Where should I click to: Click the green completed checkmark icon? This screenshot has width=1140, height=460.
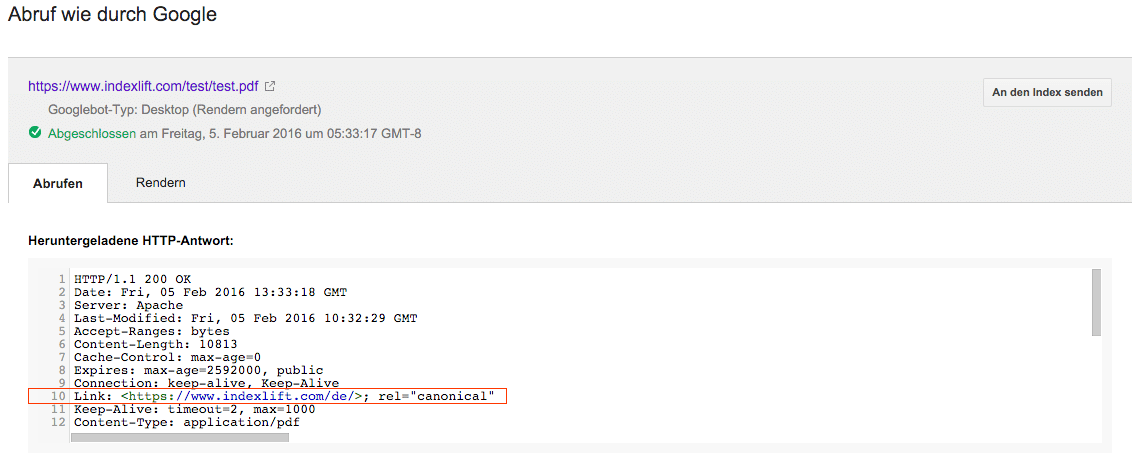(x=34, y=133)
